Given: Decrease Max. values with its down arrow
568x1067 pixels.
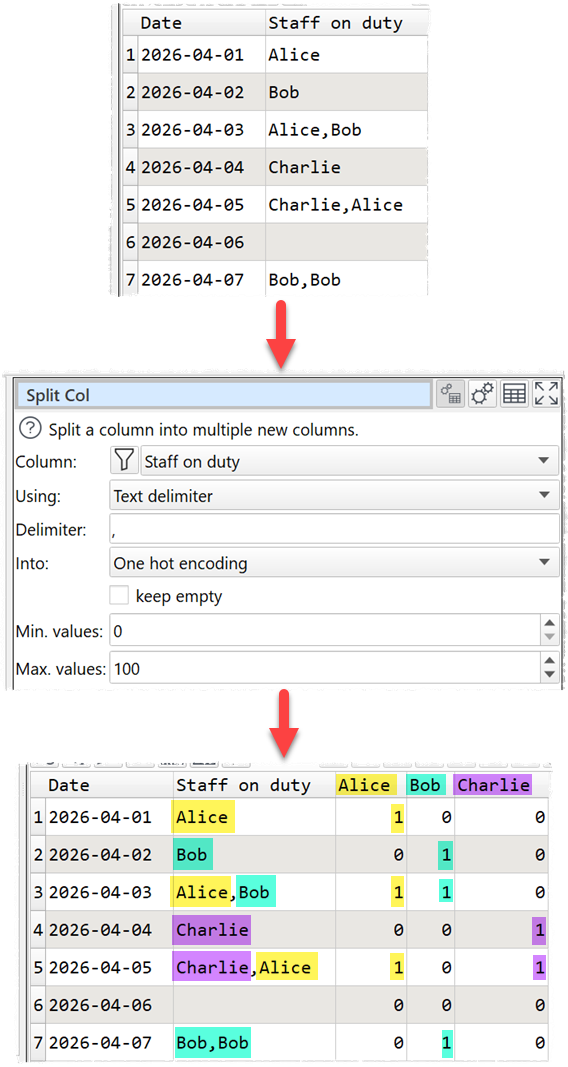Looking at the screenshot, I should 550,676.
